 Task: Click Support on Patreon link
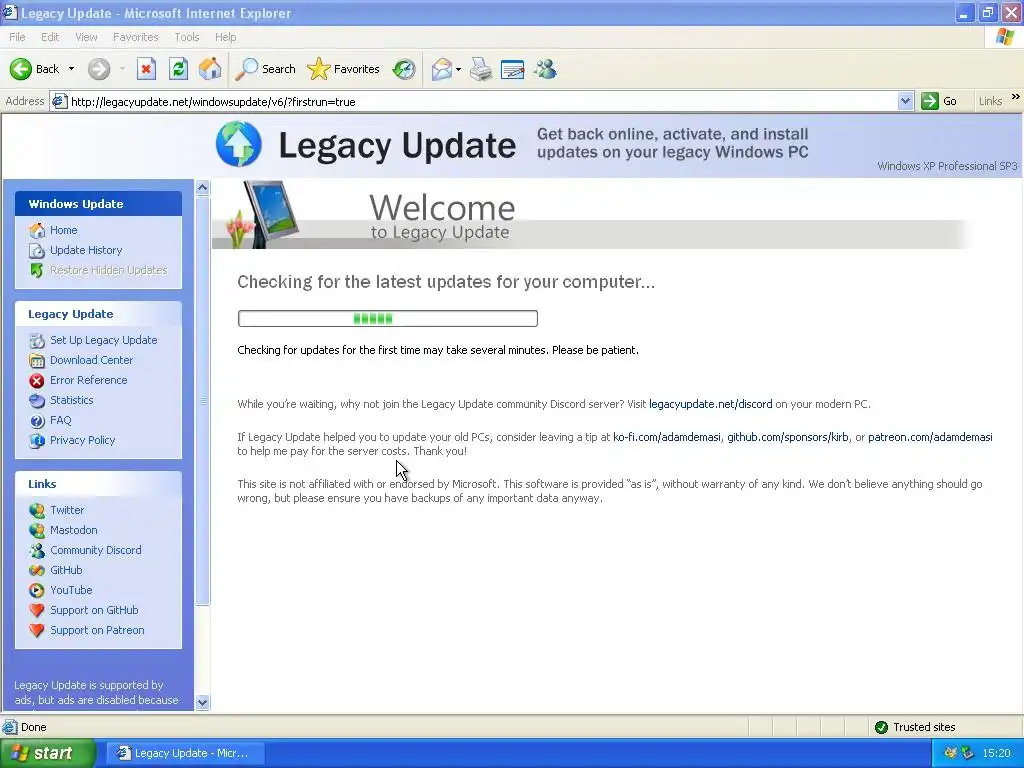coord(97,630)
